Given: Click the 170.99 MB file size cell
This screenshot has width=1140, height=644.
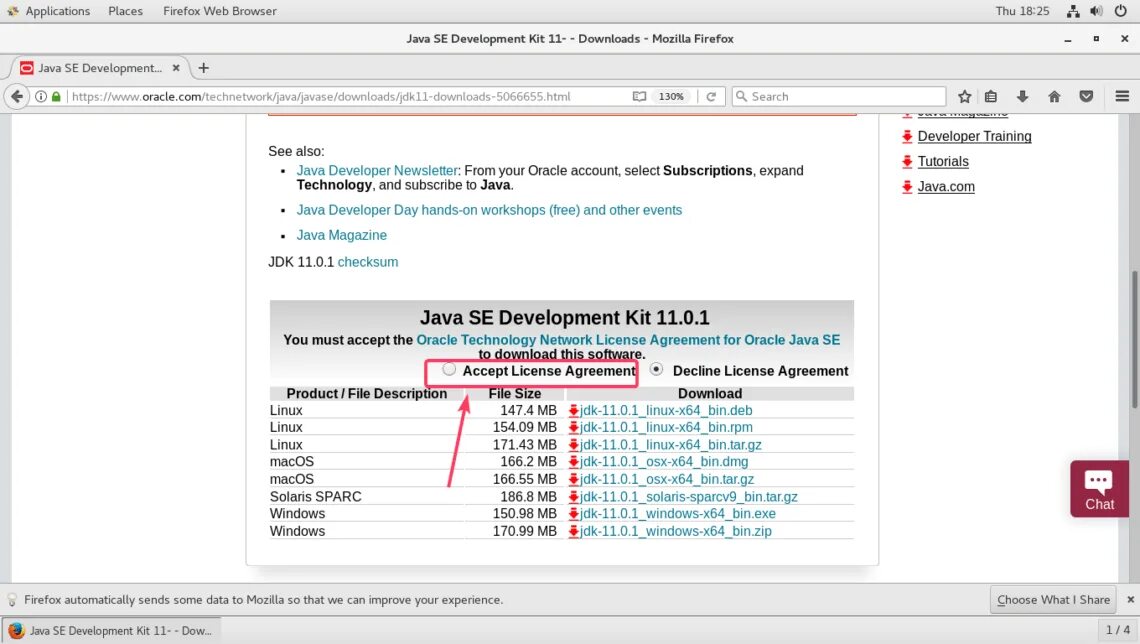Looking at the screenshot, I should click(524, 531).
